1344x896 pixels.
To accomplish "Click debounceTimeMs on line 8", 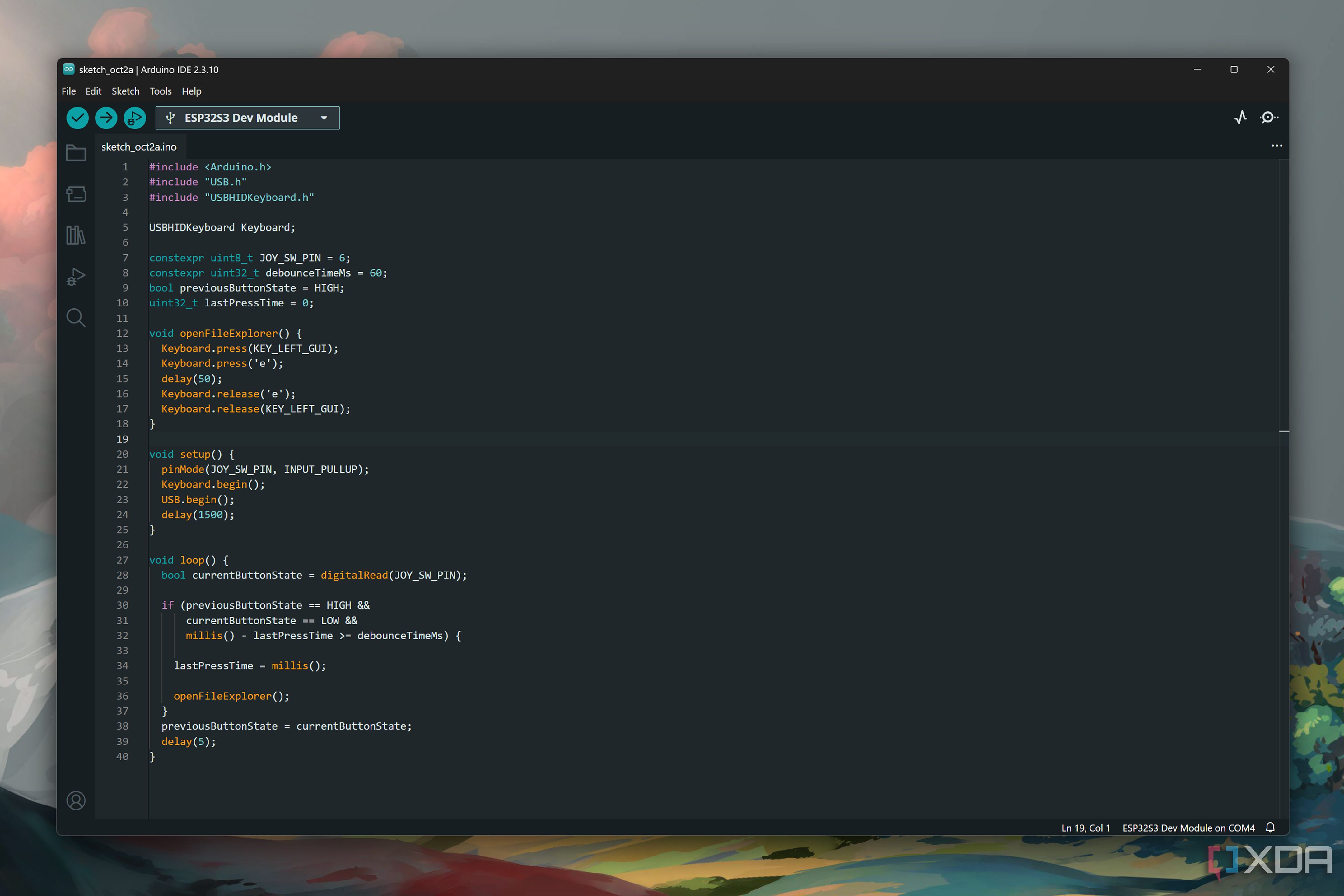I will tap(308, 273).
